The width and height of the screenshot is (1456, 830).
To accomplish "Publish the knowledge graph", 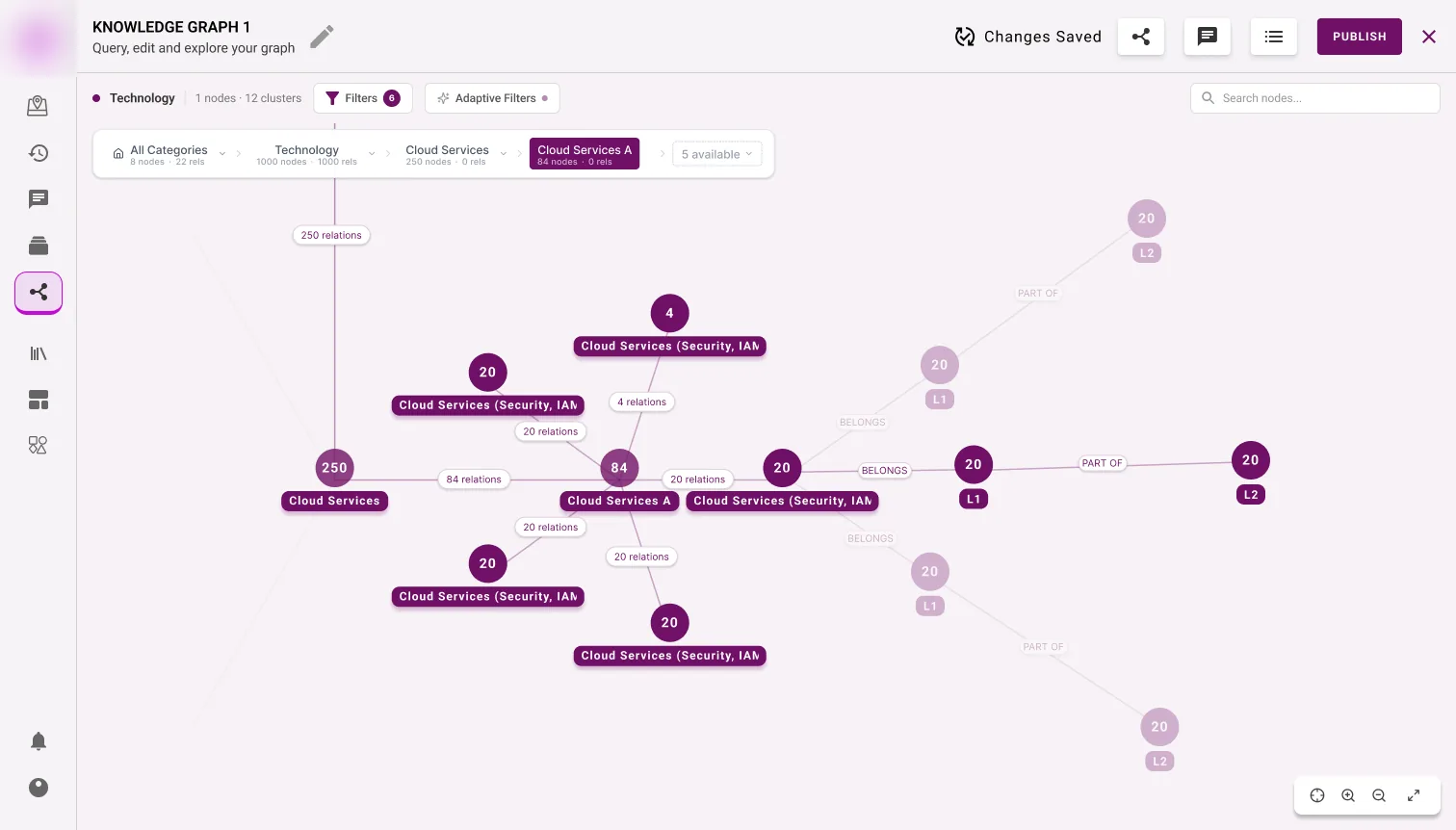I will [x=1360, y=37].
